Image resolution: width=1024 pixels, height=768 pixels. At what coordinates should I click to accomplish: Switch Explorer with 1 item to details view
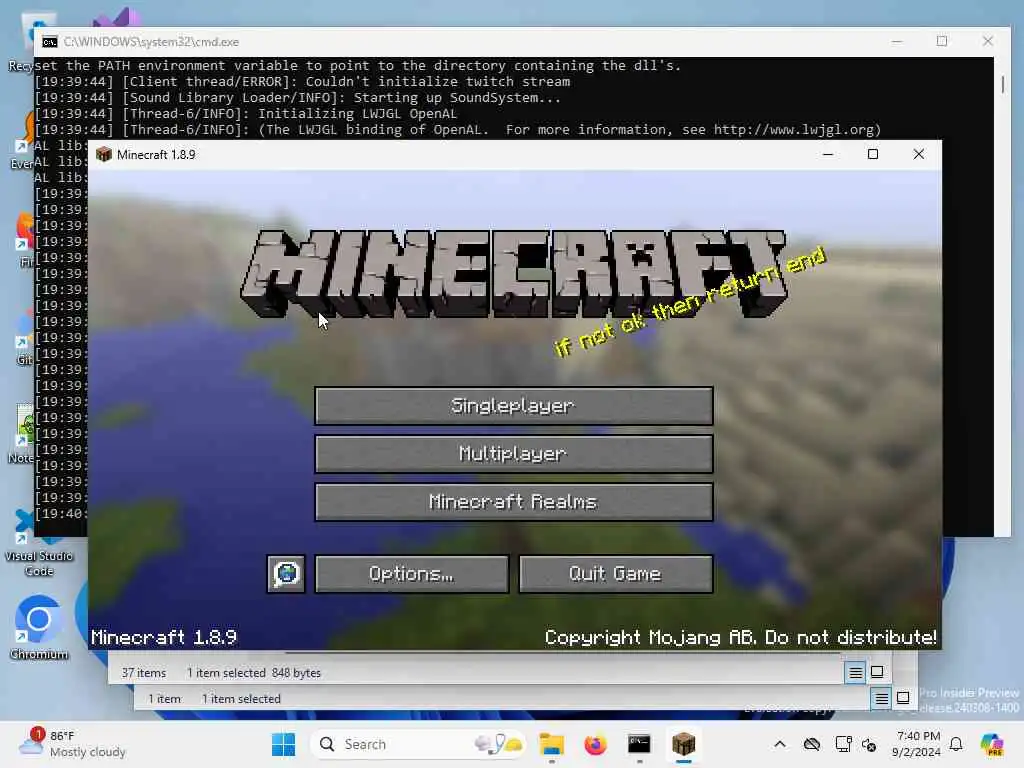coord(881,699)
